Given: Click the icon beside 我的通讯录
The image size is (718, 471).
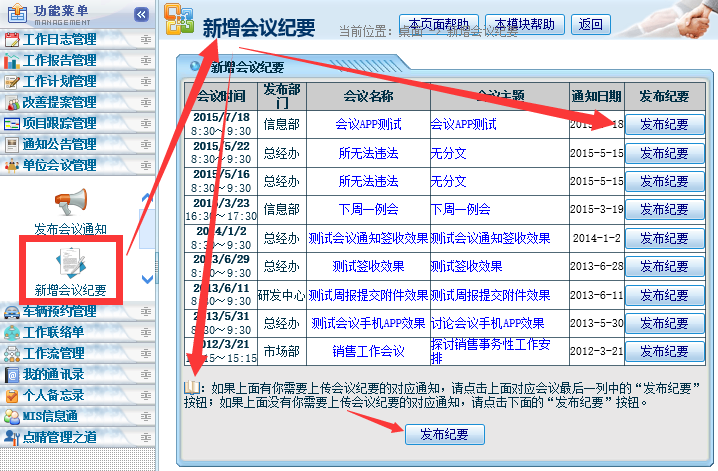Looking at the screenshot, I should pyautogui.click(x=12, y=374).
